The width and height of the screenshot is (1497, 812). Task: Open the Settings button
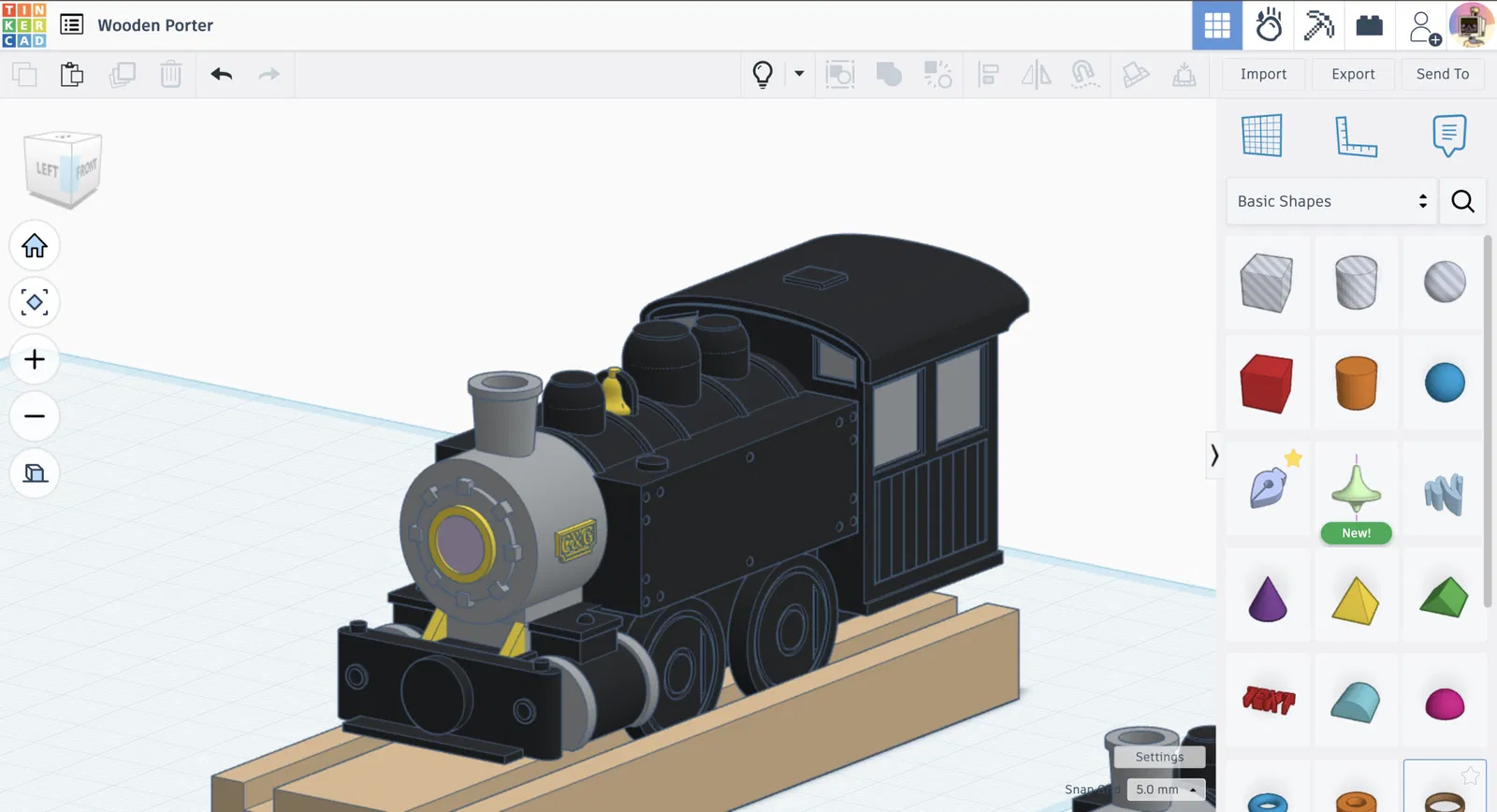1159,757
